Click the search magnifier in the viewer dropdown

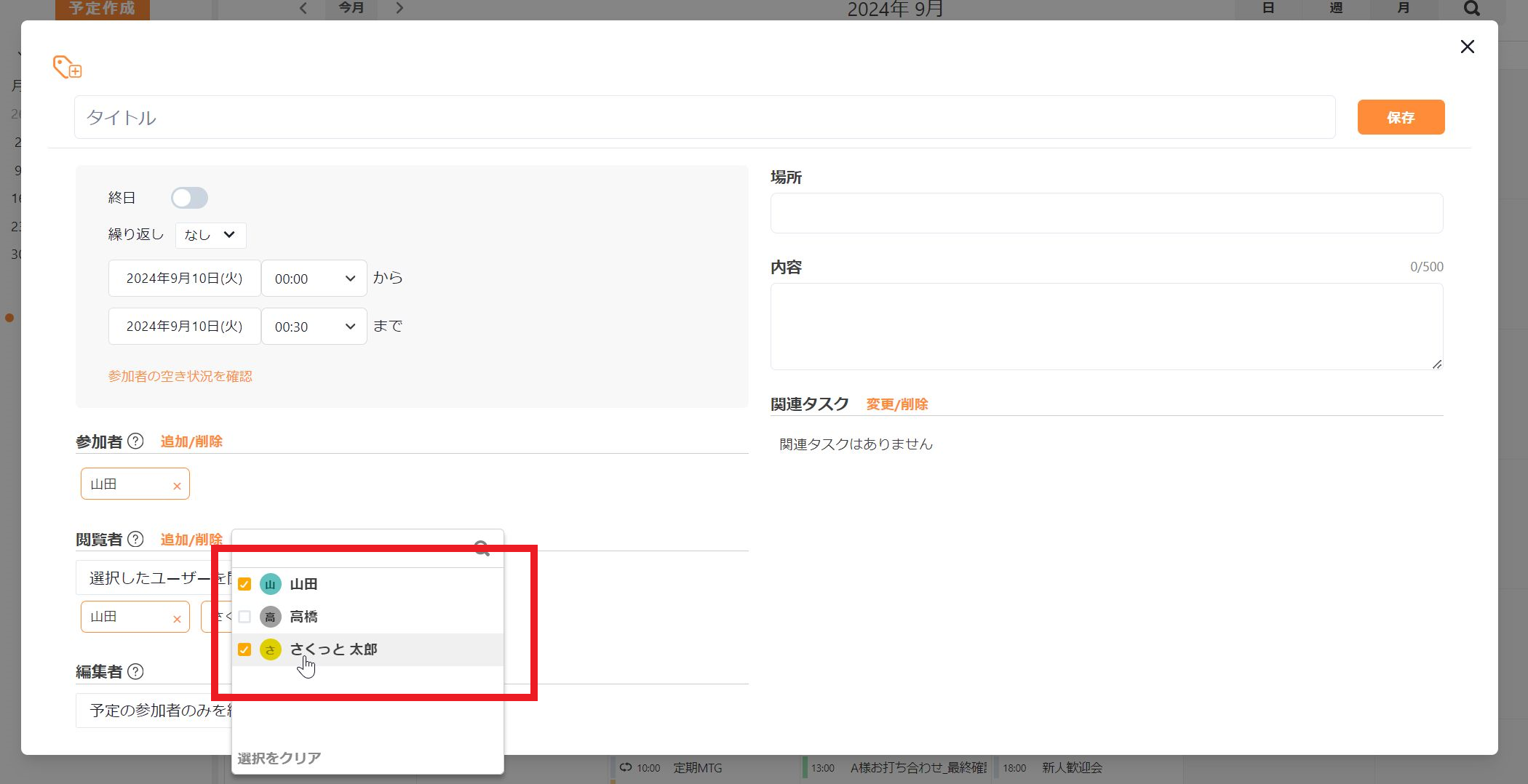482,548
